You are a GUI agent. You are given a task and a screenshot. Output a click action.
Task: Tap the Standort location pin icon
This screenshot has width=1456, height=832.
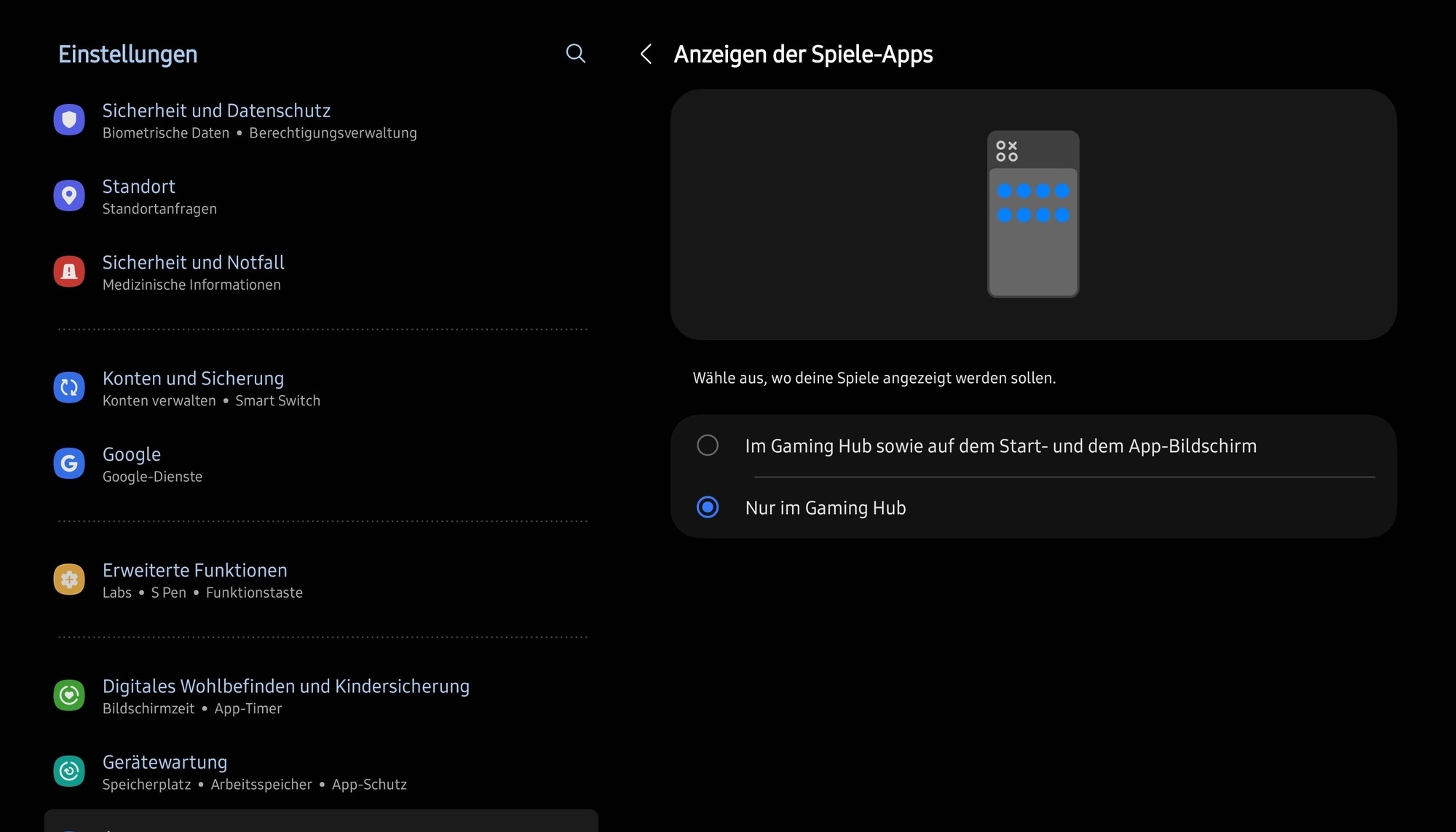(69, 196)
